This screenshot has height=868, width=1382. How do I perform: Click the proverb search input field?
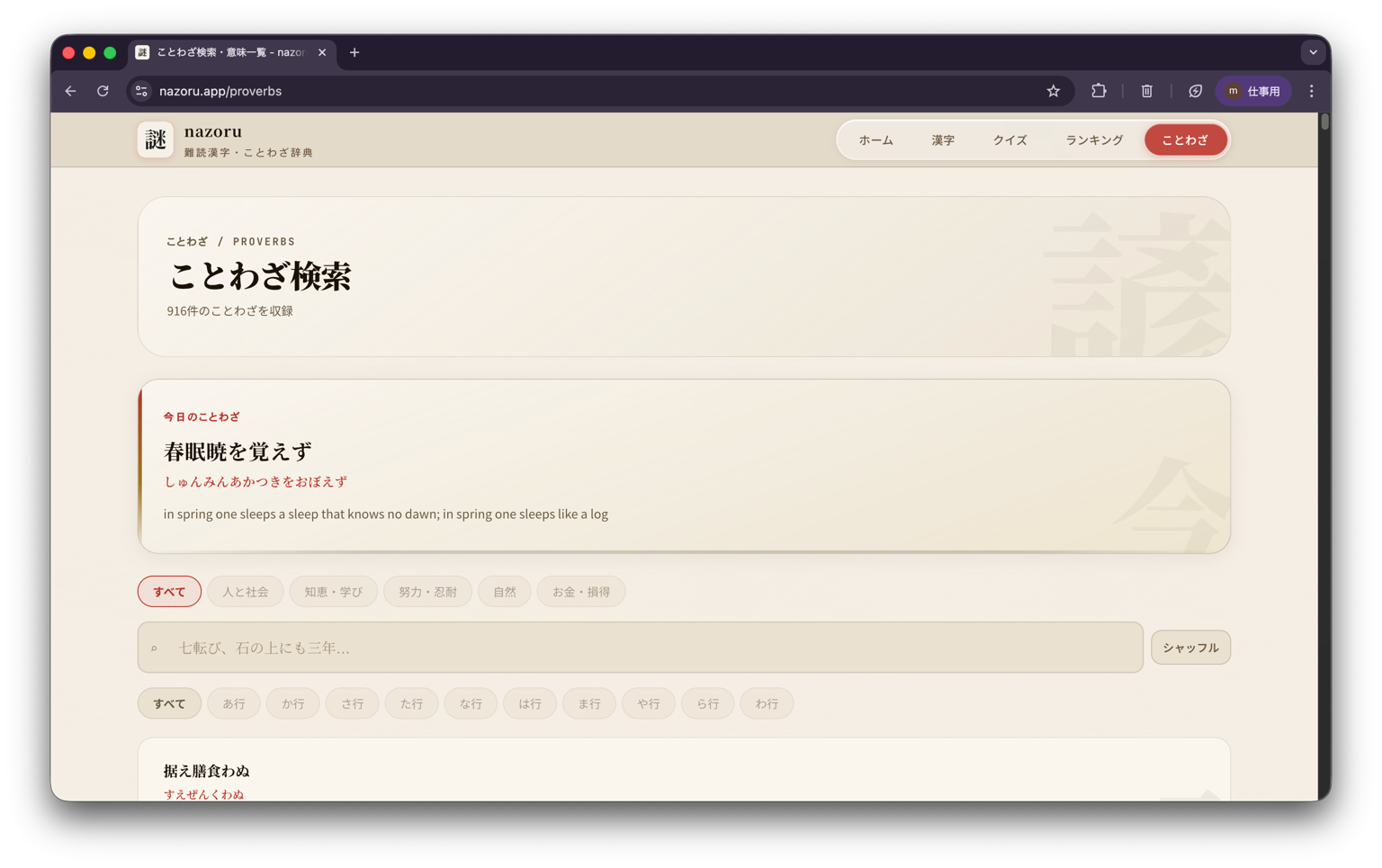[641, 648]
